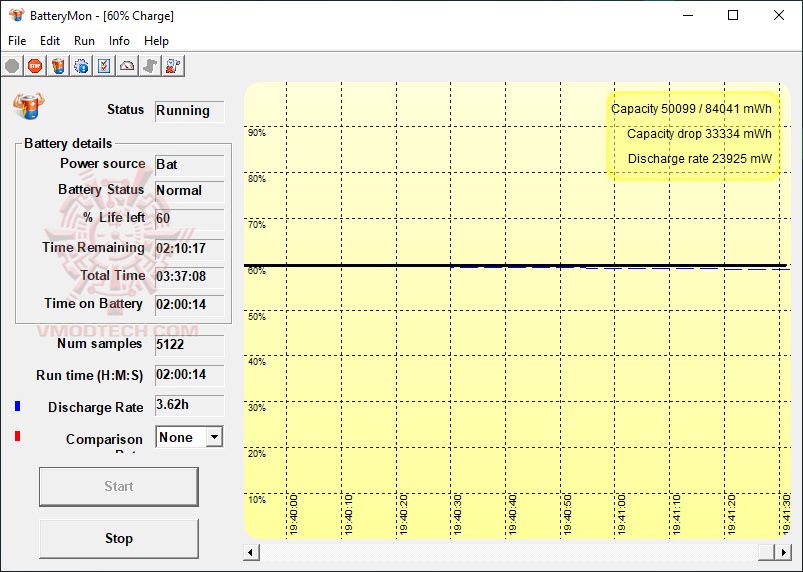The image size is (803, 572).
Task: Click the BatteryMon title bar app icon
Action: click(x=16, y=15)
